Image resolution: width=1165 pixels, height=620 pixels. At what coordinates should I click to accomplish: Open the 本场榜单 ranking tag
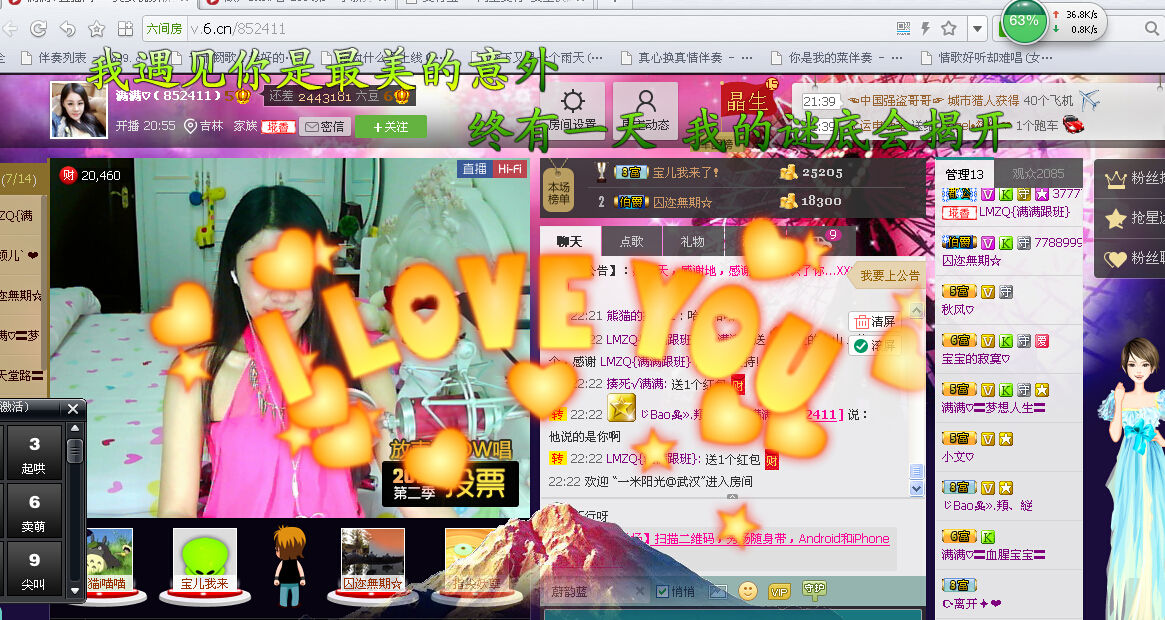click(x=559, y=190)
